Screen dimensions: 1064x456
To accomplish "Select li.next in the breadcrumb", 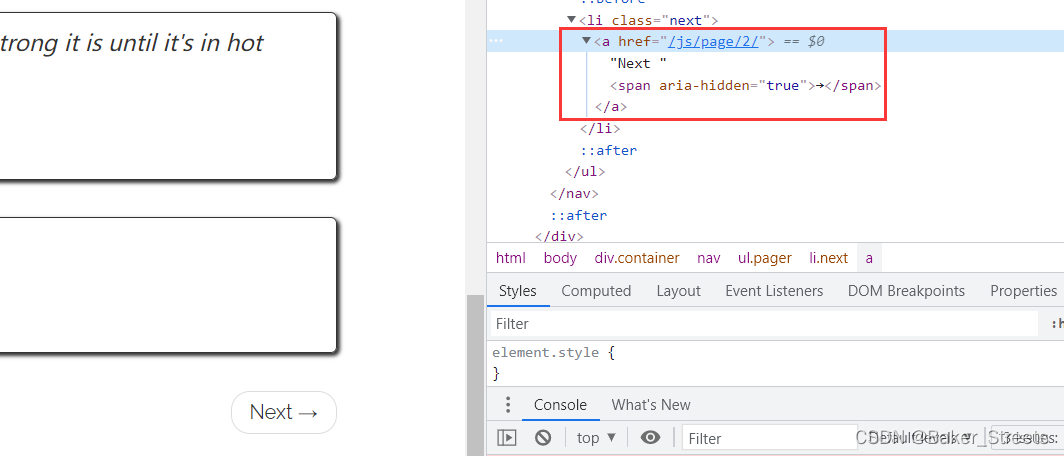I will point(828,258).
